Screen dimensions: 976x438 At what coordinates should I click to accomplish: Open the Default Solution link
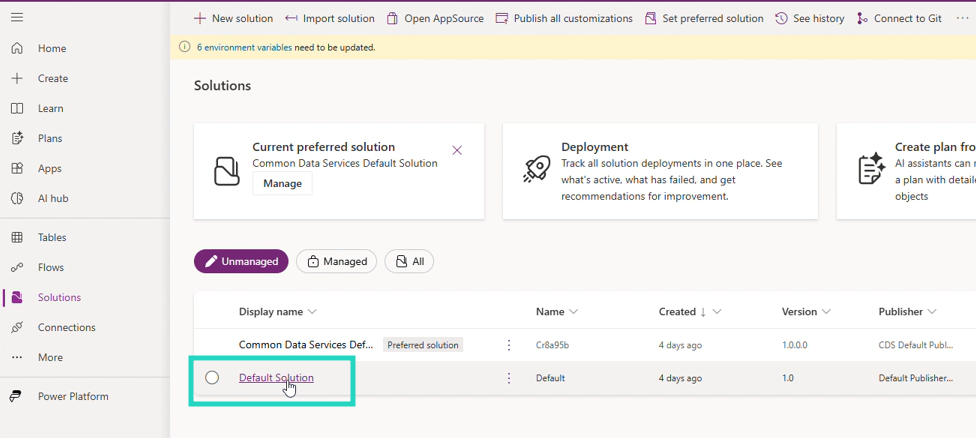click(x=276, y=378)
